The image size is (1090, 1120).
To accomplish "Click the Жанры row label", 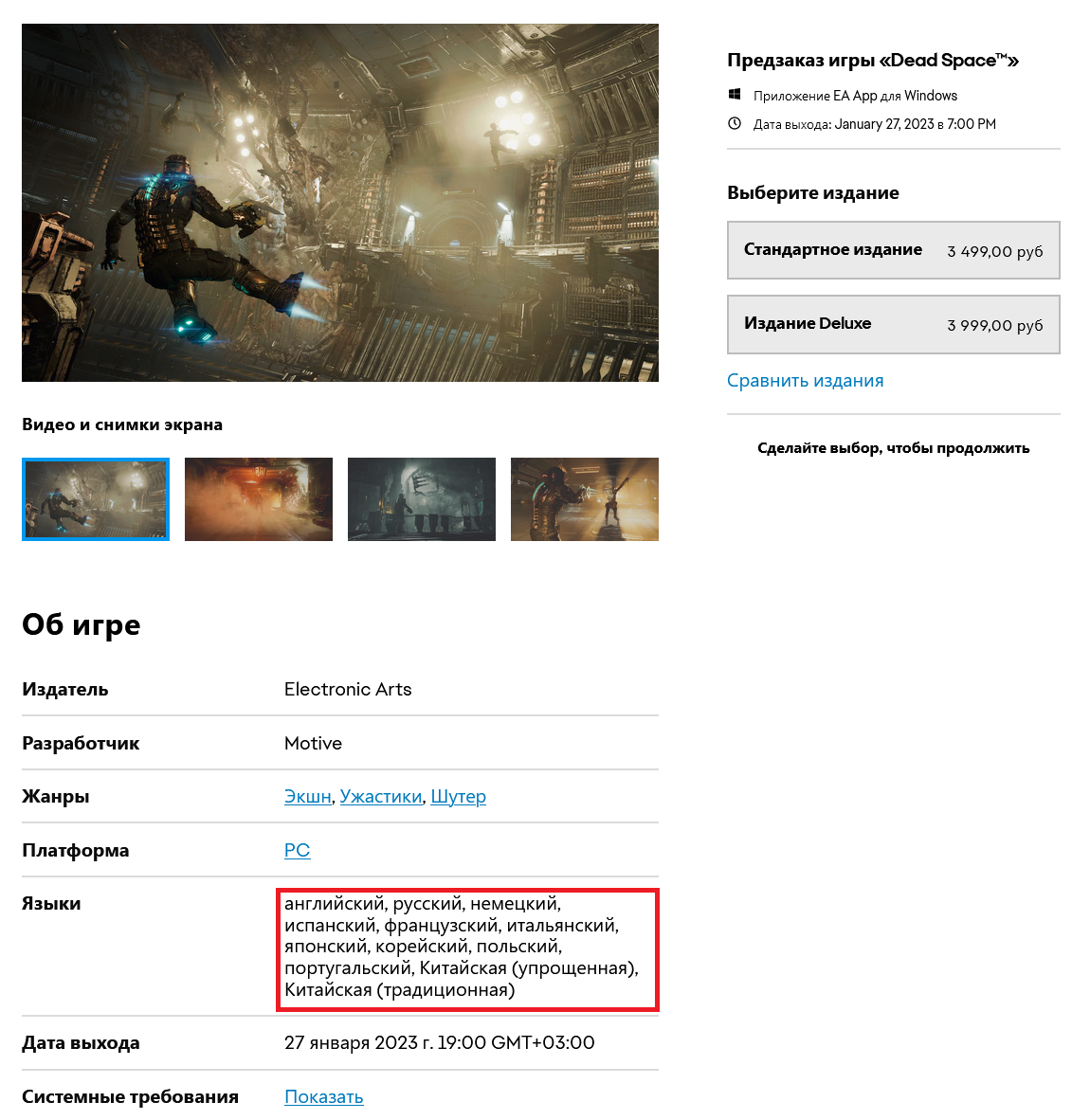I will 56,797.
